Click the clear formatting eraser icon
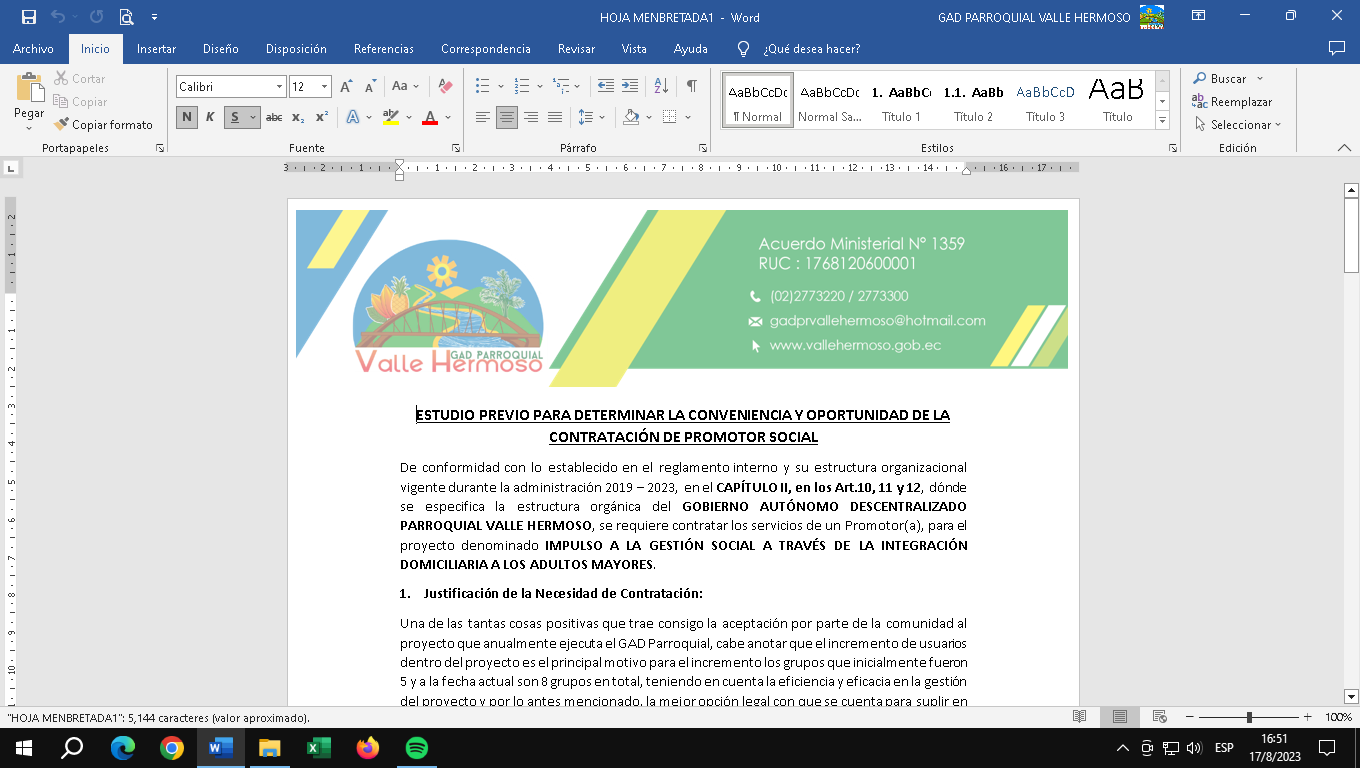This screenshot has width=1360, height=768. point(446,87)
